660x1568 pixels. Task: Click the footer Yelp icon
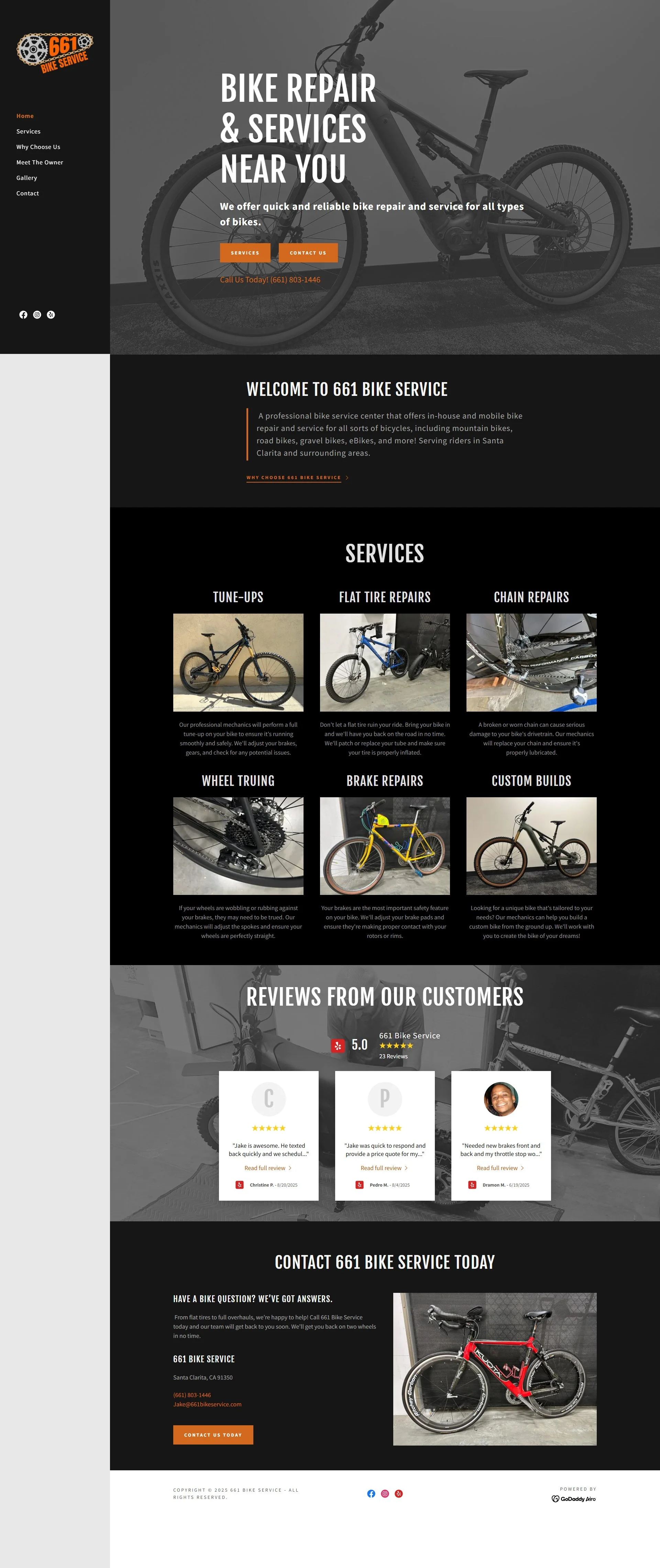tap(399, 1493)
